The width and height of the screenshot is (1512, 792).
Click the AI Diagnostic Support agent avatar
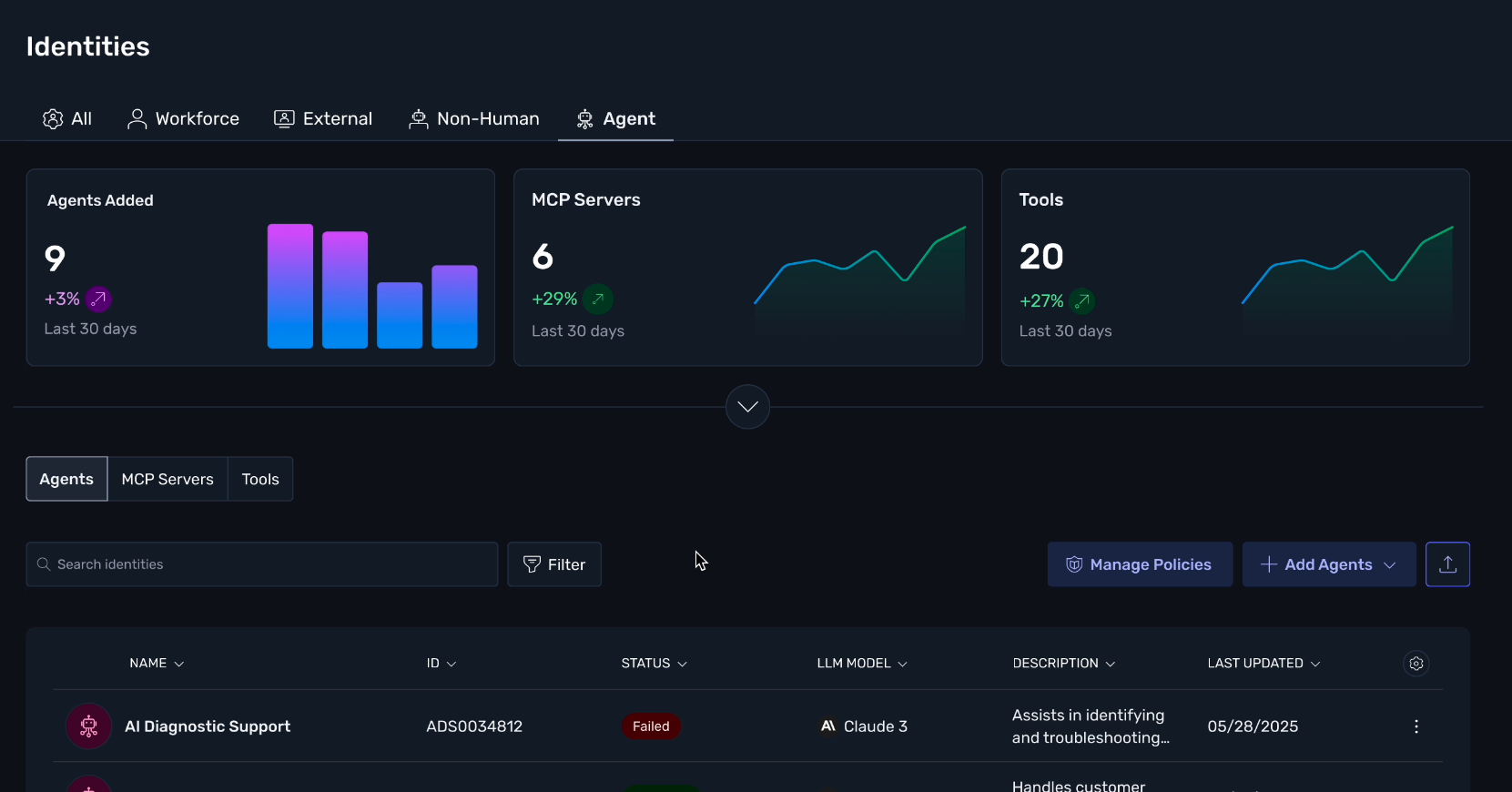pyautogui.click(x=89, y=726)
